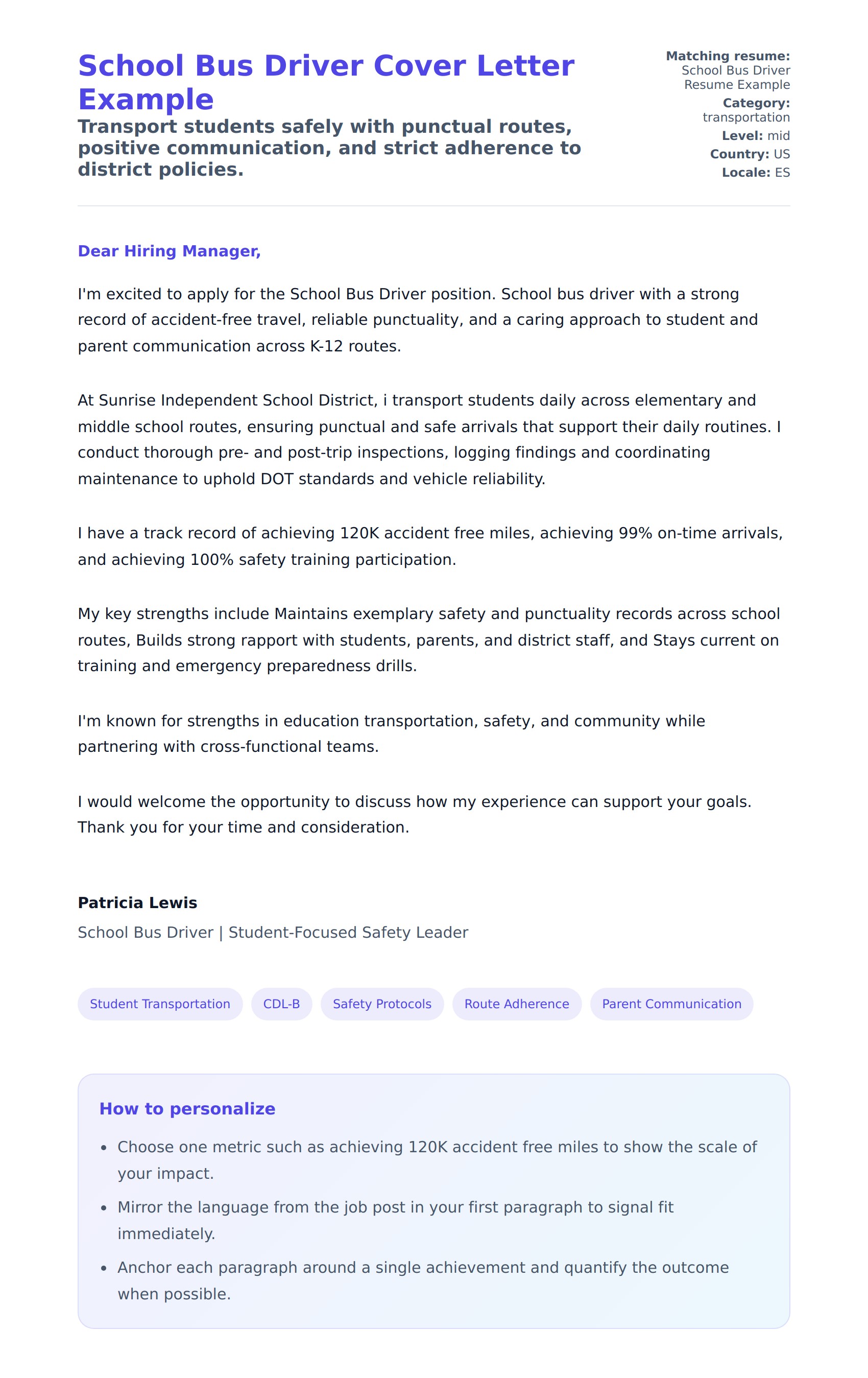Select the Route Adherence skill tag

[516, 1004]
